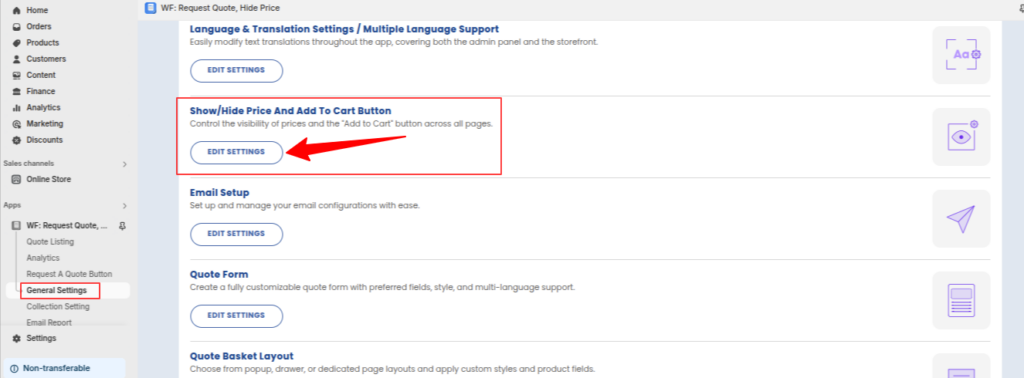Click the Quote Form heading
The height and width of the screenshot is (378, 1024).
tap(219, 275)
